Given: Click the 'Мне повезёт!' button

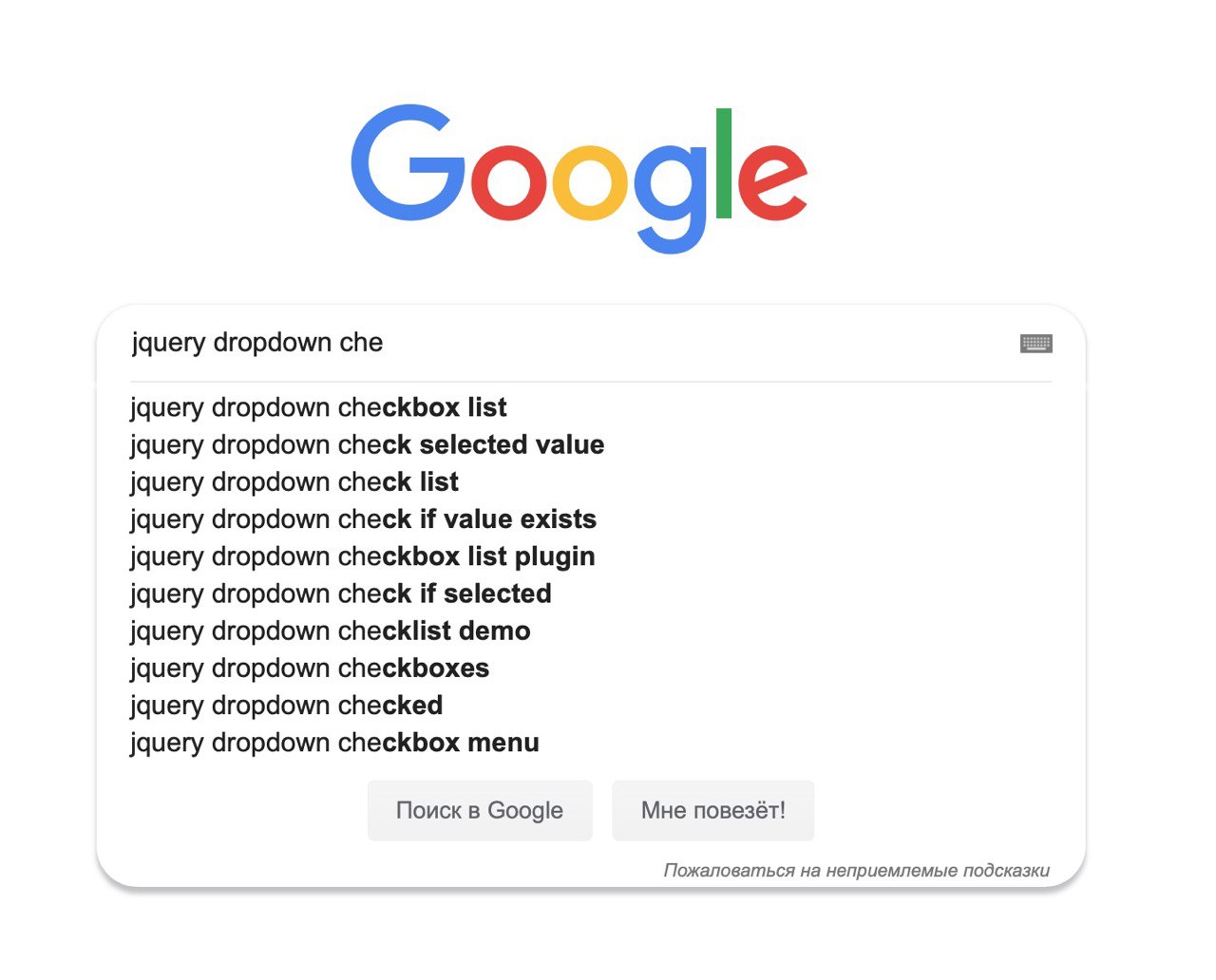Looking at the screenshot, I should coord(712,811).
